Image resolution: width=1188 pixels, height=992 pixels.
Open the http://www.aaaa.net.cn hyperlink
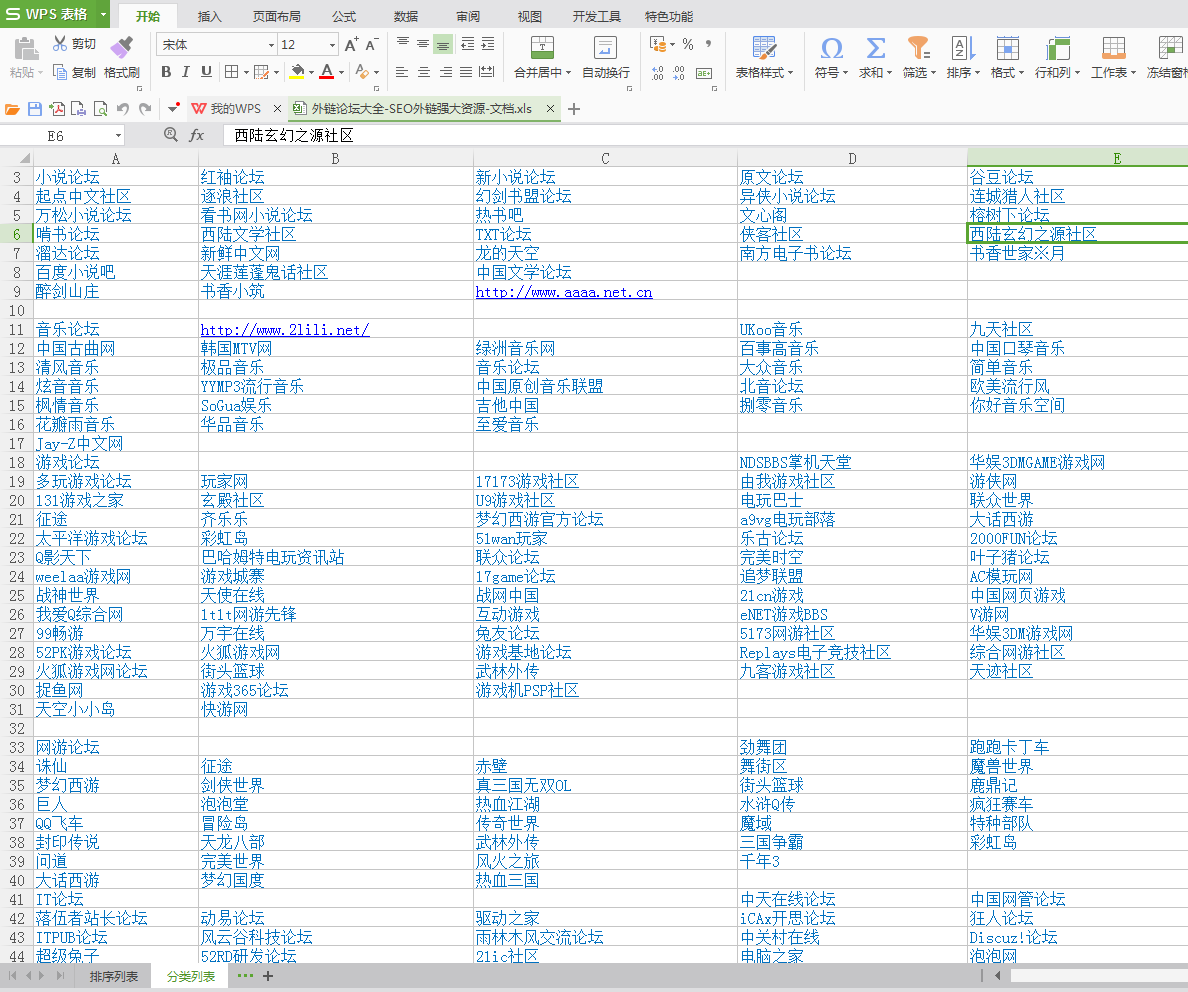click(564, 293)
